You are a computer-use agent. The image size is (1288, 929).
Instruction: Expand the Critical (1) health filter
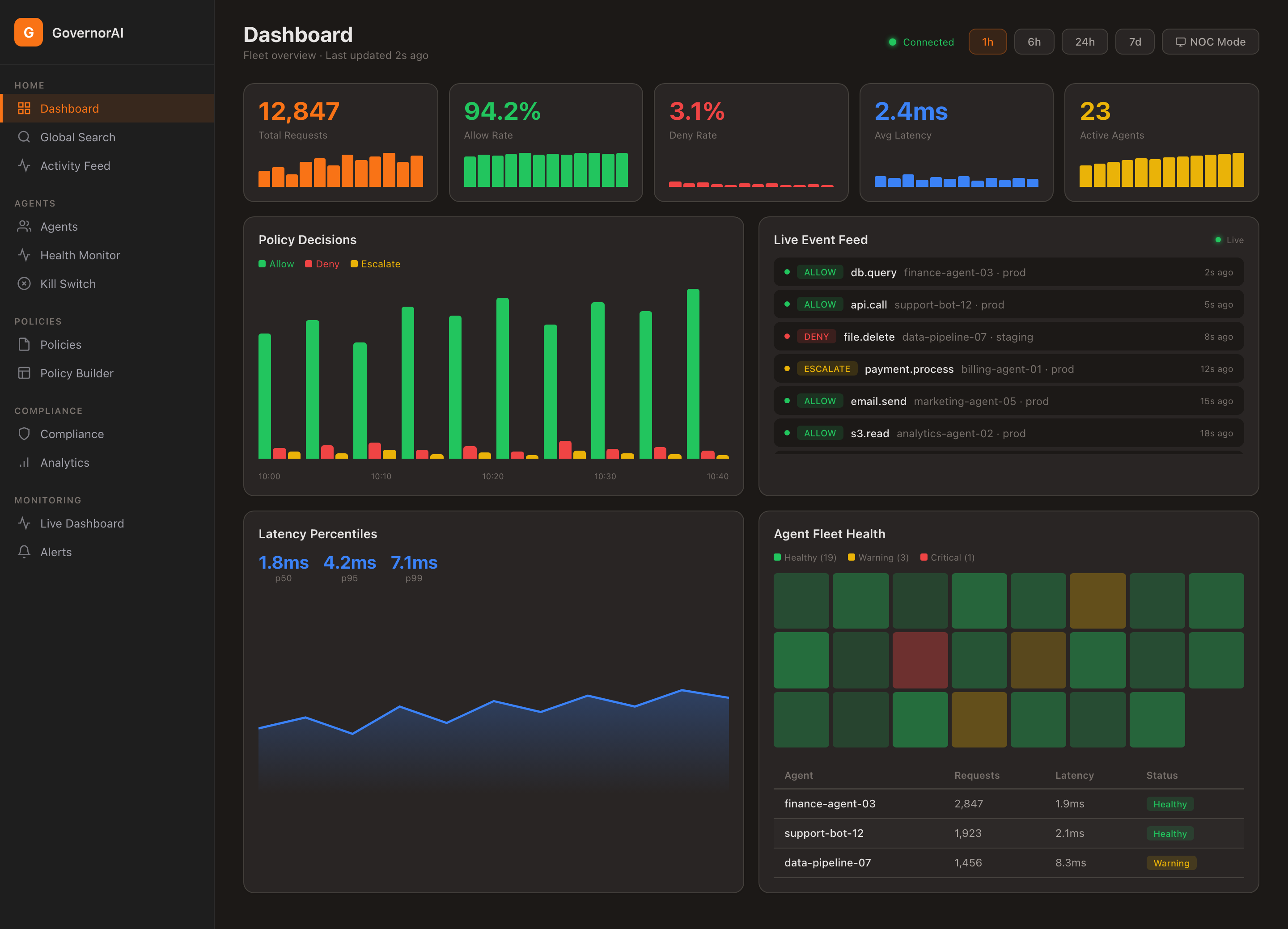click(947, 557)
